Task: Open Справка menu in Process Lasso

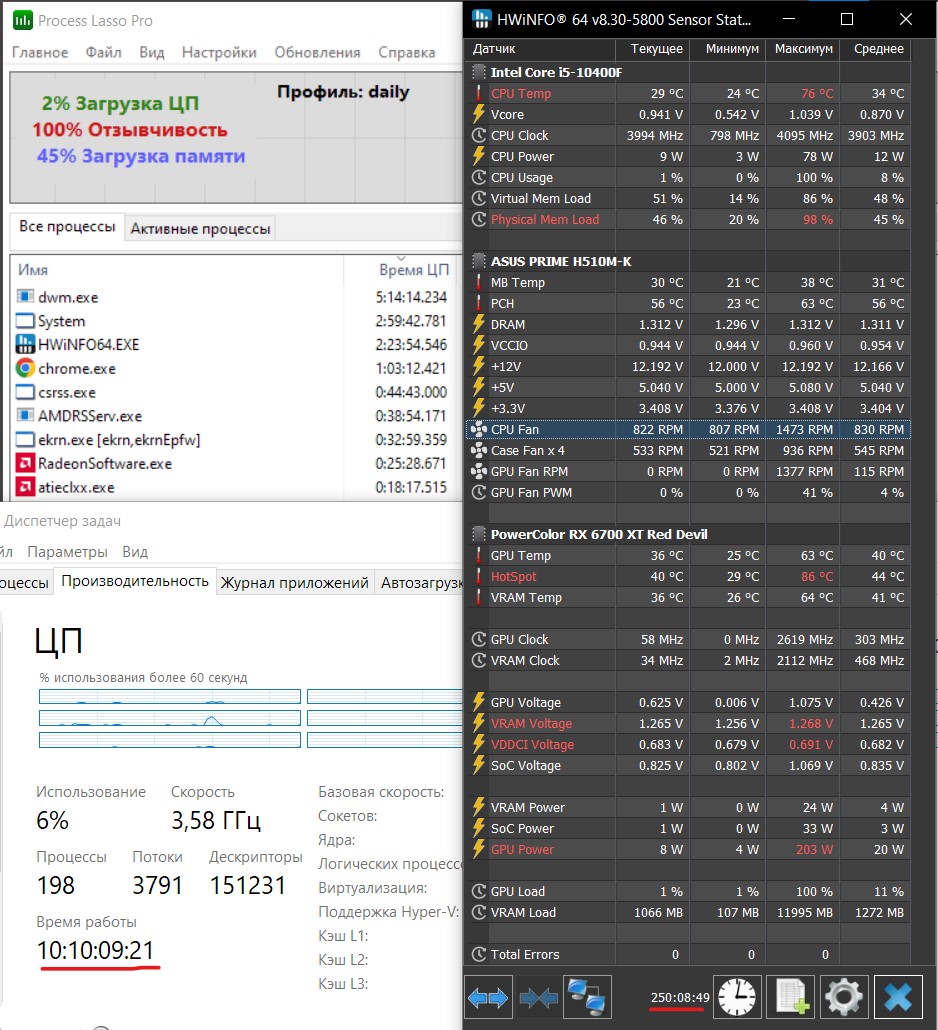Action: 407,53
